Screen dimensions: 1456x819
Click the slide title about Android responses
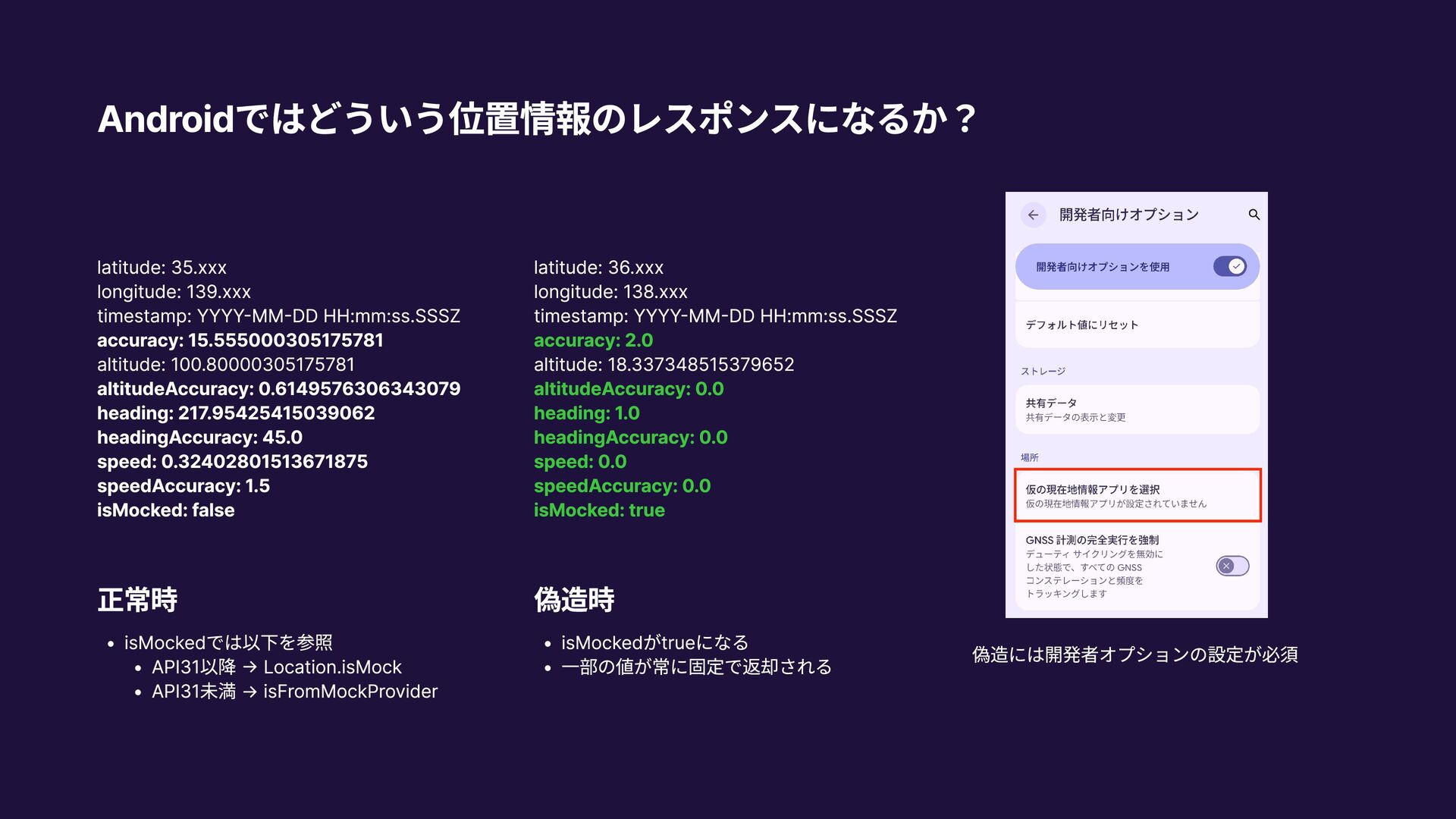[x=535, y=119]
